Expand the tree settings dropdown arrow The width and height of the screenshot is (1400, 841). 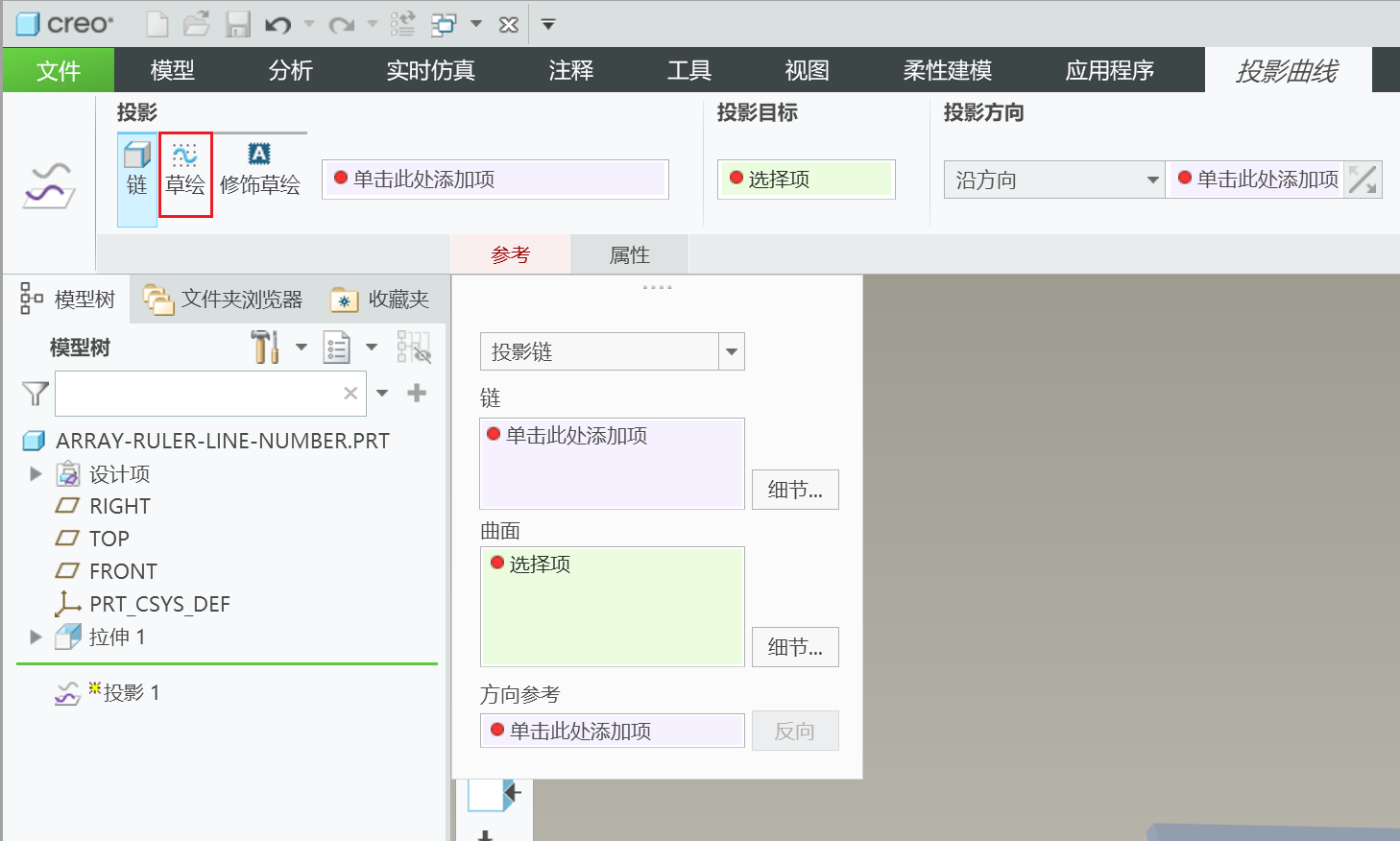[x=302, y=347]
